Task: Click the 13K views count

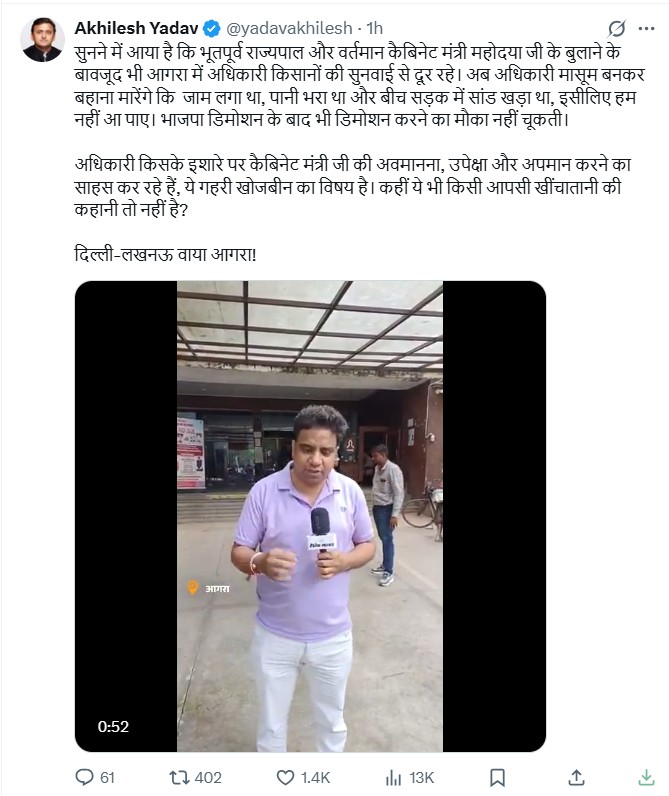Action: (x=421, y=778)
